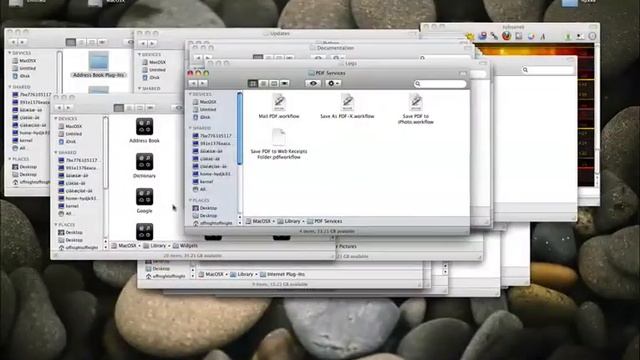Viewport: 640px width, 360px height.
Task: Open iDisk in Widgets window sidebar
Action: coord(67,142)
